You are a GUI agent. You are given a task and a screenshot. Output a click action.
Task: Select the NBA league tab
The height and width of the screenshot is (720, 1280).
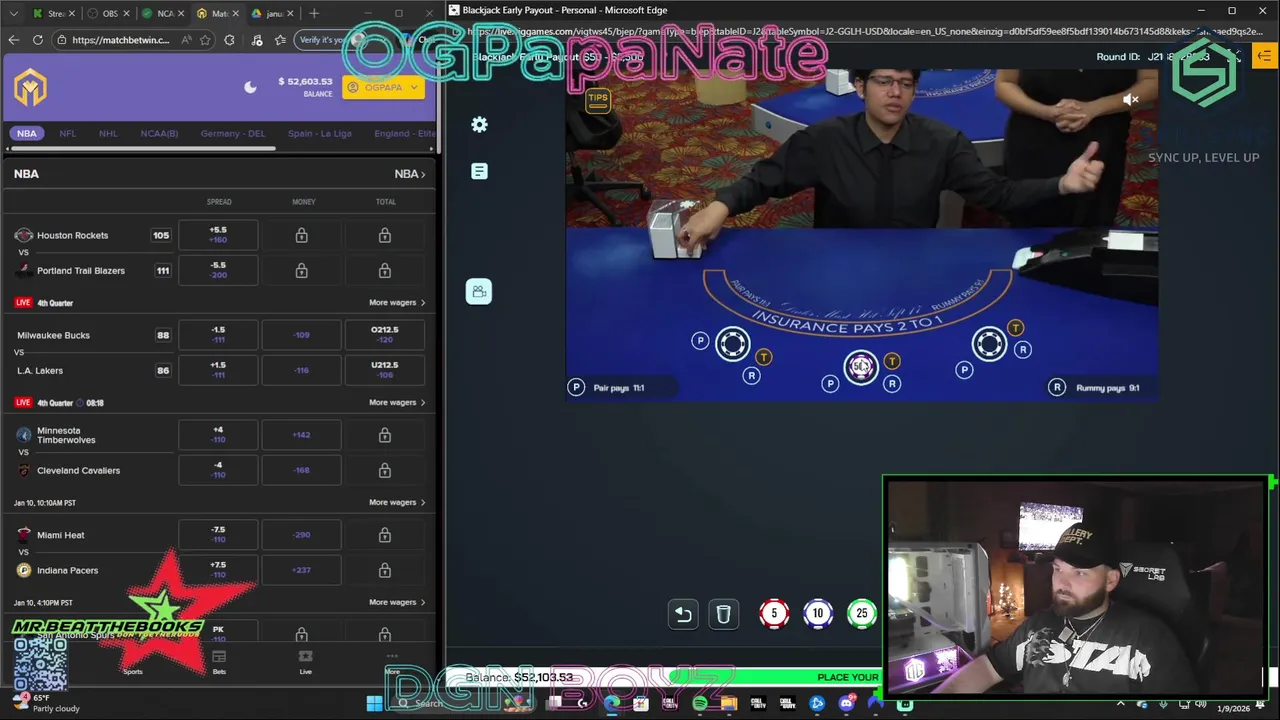(27, 133)
